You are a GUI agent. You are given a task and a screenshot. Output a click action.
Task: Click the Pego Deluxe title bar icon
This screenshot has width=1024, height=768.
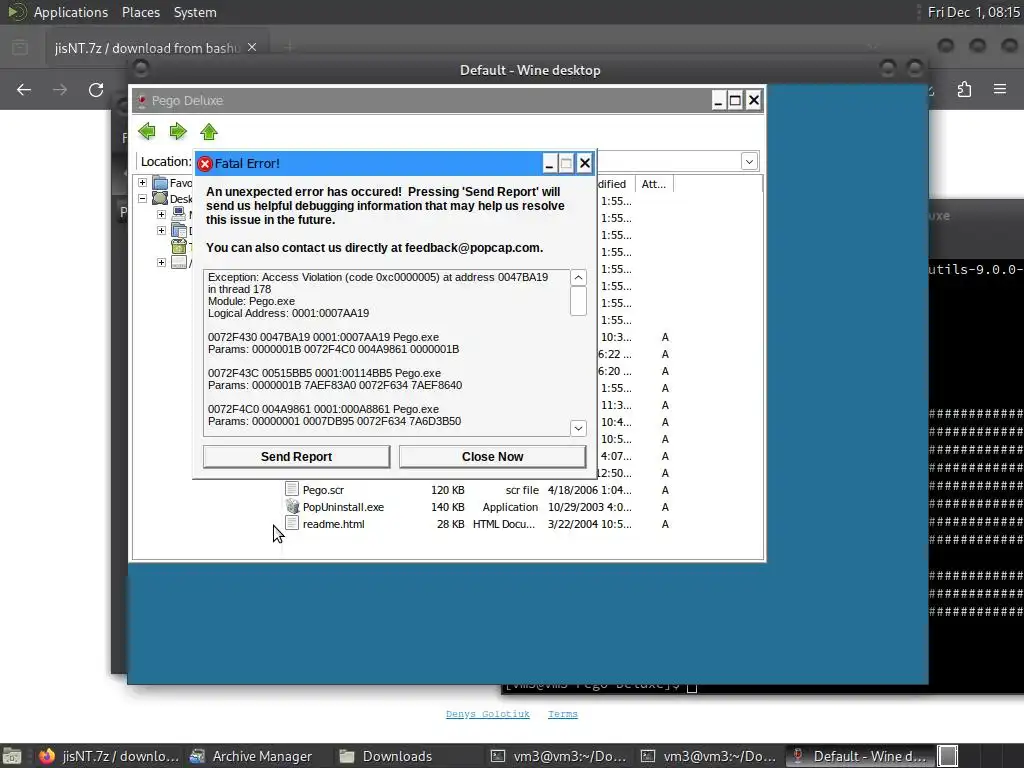(141, 101)
